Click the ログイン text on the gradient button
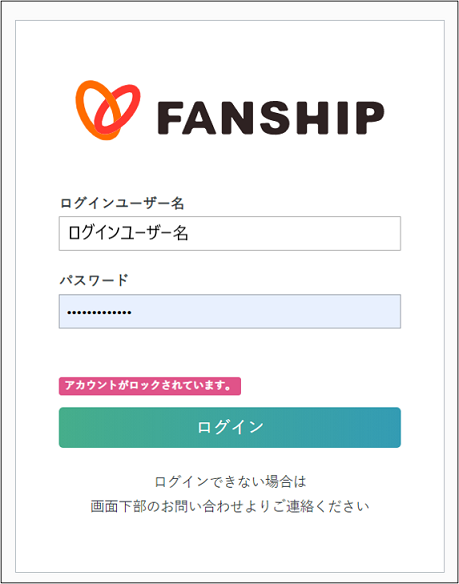This screenshot has width=459, height=584. click(x=230, y=427)
